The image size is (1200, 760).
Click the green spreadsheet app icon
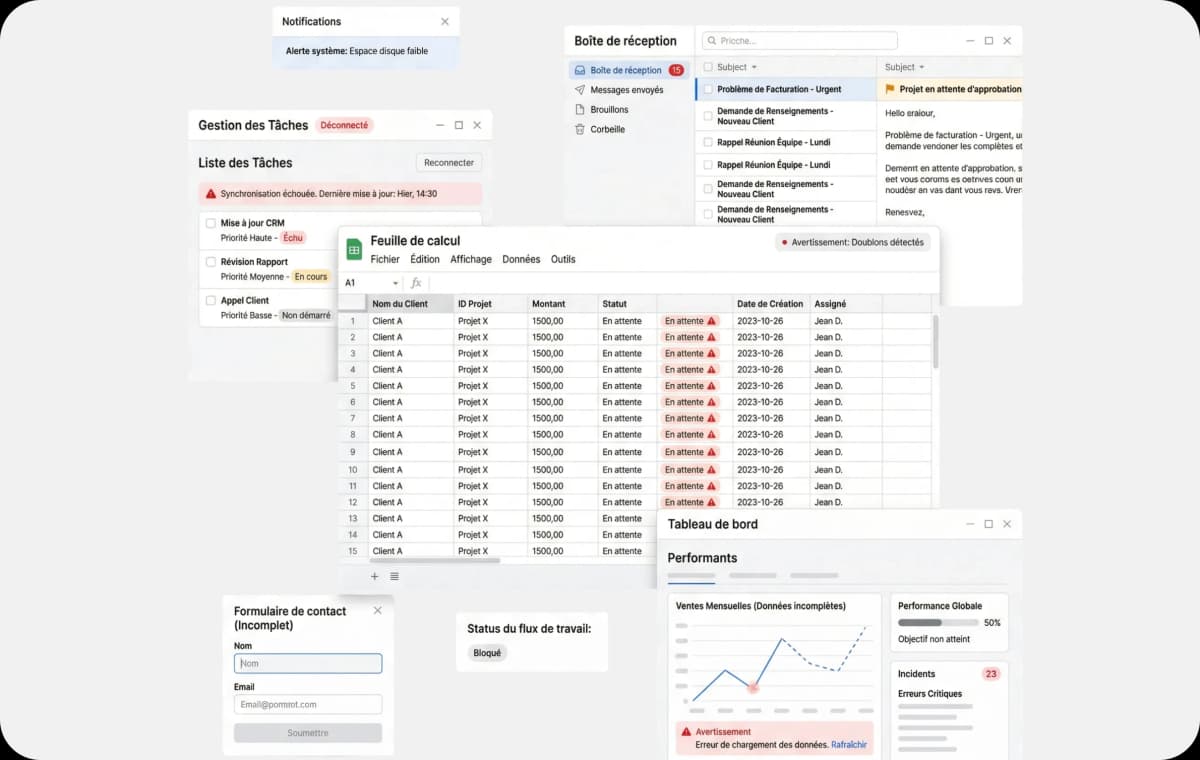click(354, 249)
